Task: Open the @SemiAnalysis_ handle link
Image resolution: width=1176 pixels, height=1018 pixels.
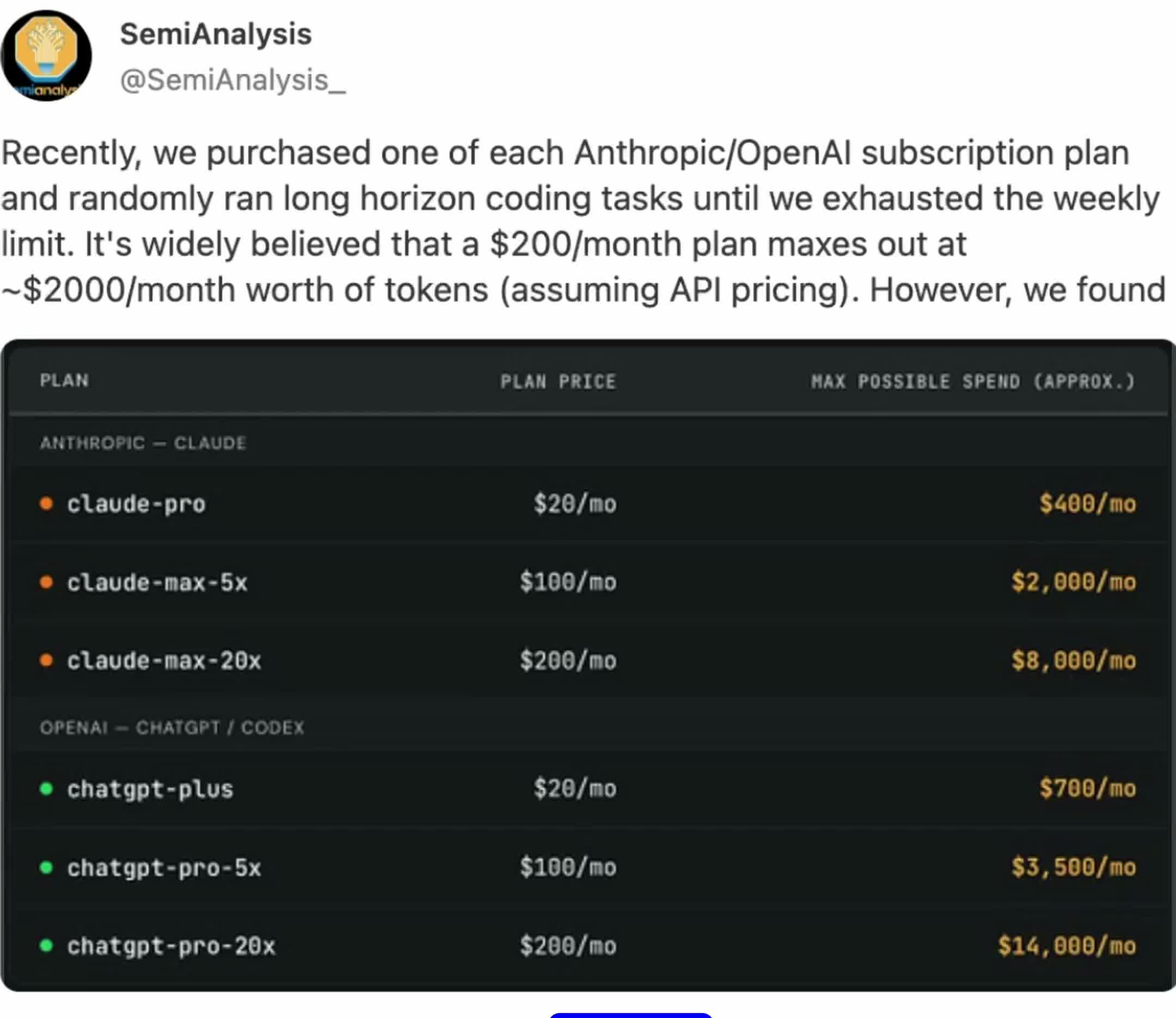Action: [232, 80]
